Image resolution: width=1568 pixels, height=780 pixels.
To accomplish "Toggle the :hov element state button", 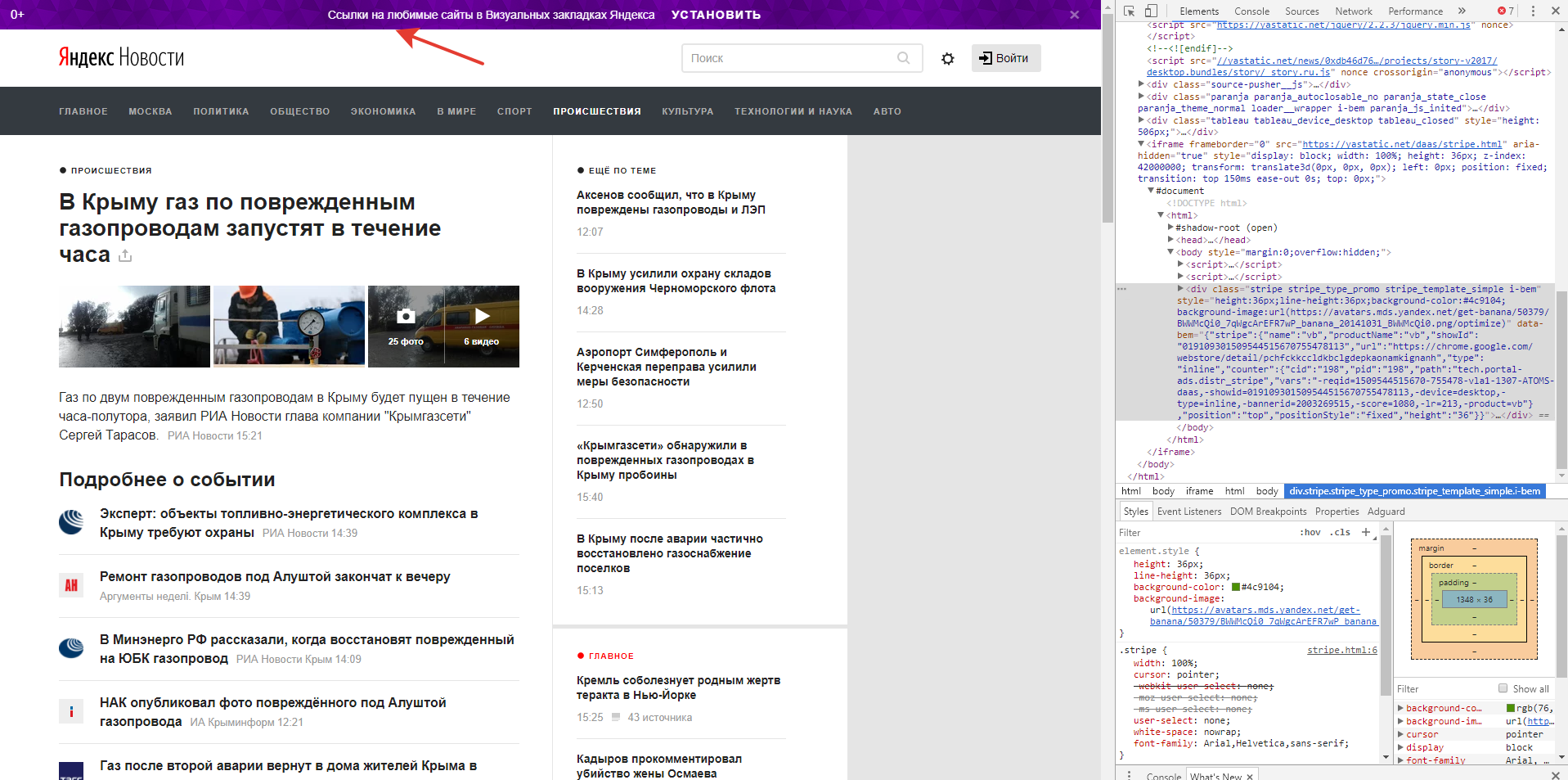I will click(1310, 532).
